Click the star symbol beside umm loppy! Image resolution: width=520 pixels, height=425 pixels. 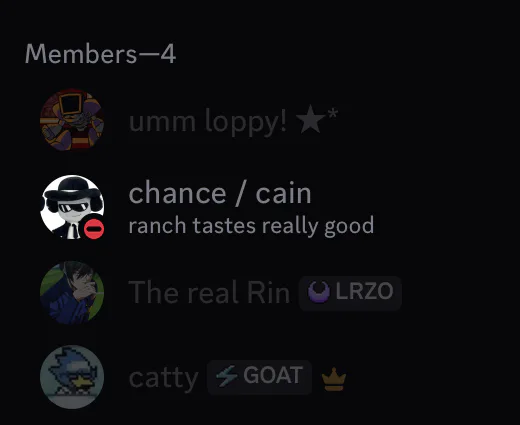(x=310, y=119)
